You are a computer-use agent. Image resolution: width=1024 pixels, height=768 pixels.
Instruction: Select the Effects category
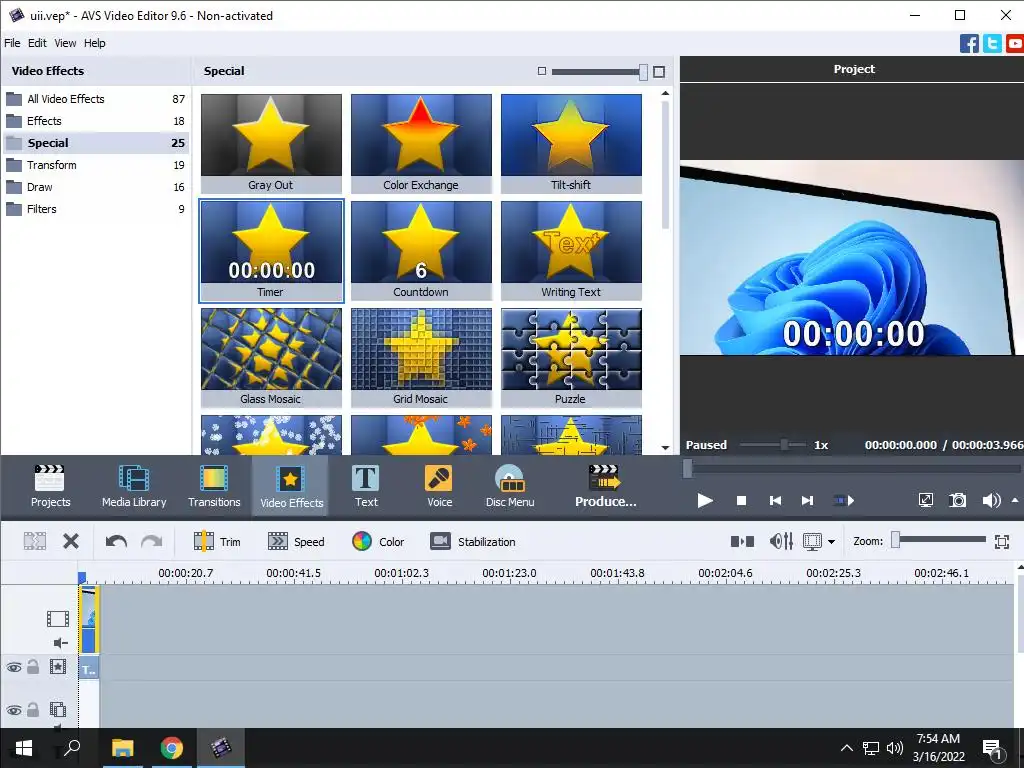coord(95,121)
